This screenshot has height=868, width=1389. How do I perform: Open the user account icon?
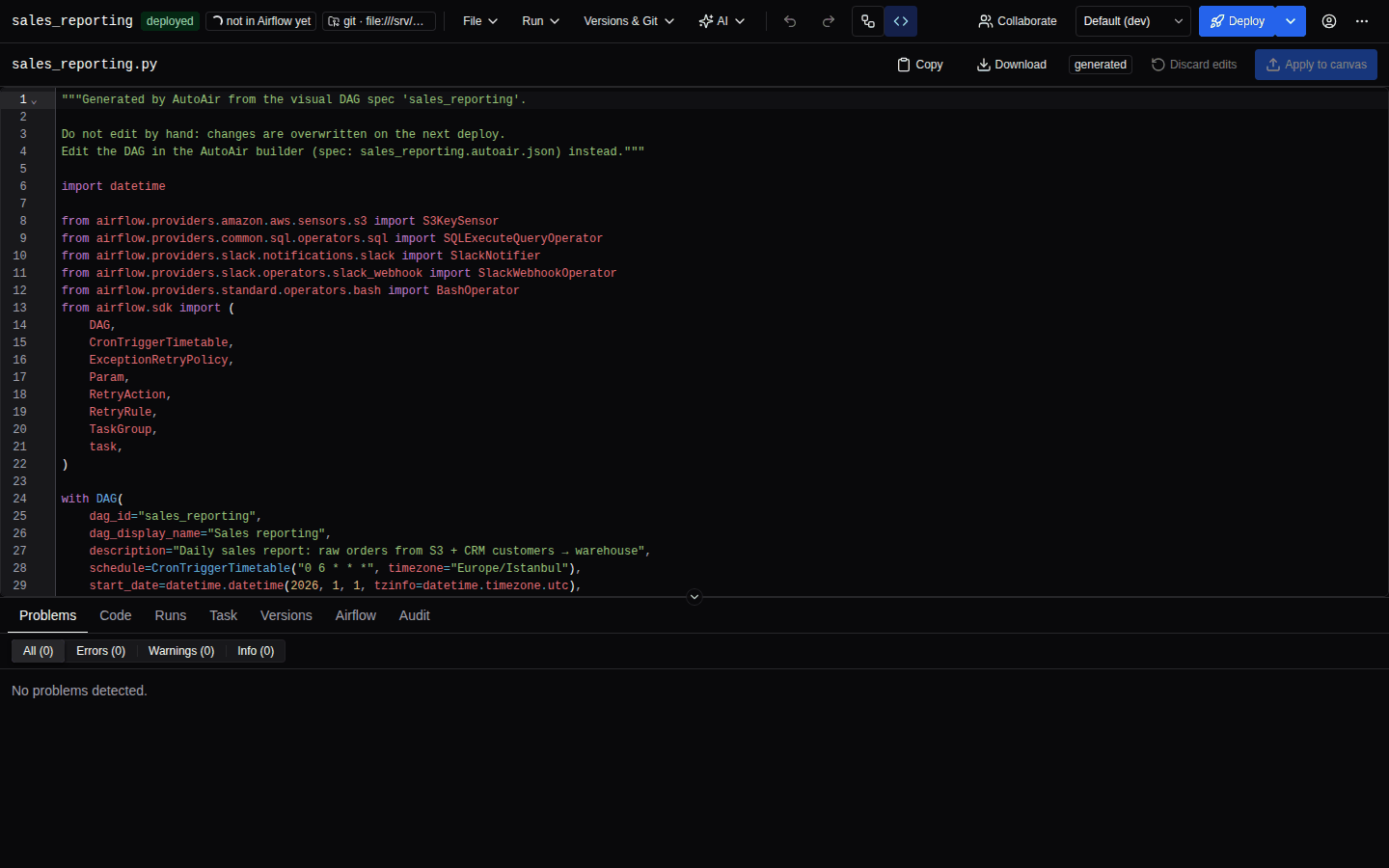coord(1329,21)
